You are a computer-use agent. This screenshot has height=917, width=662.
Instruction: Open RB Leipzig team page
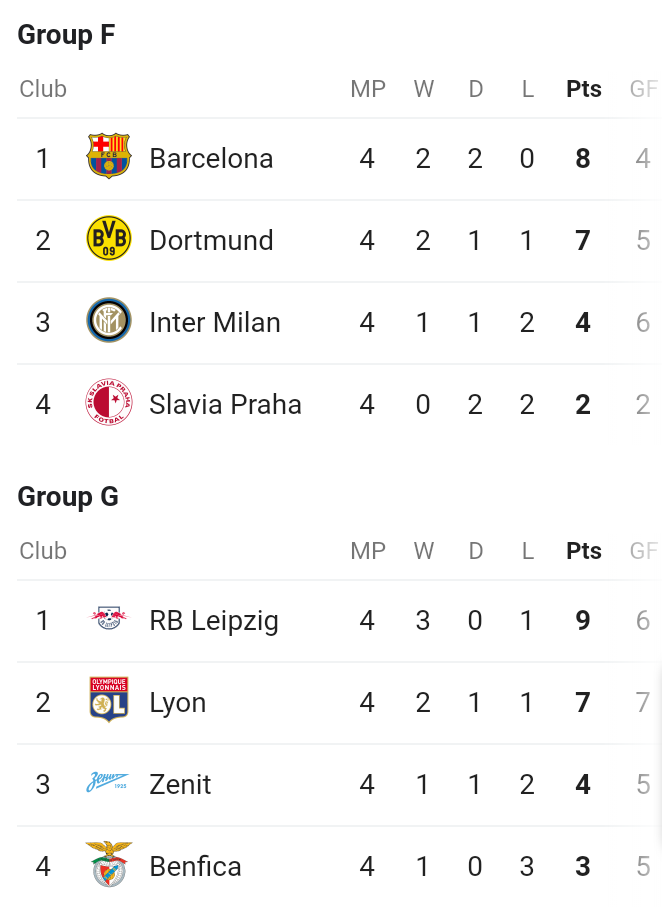[213, 622]
